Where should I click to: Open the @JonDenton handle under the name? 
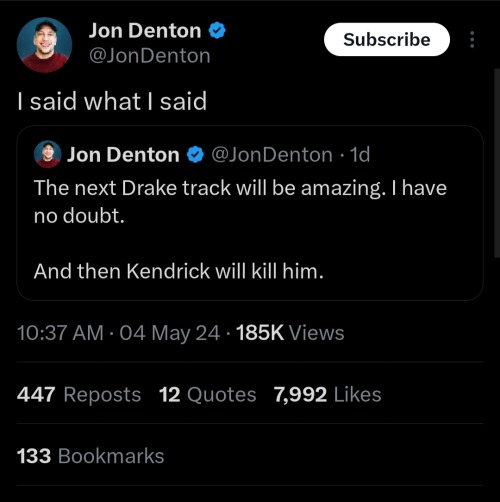click(150, 56)
